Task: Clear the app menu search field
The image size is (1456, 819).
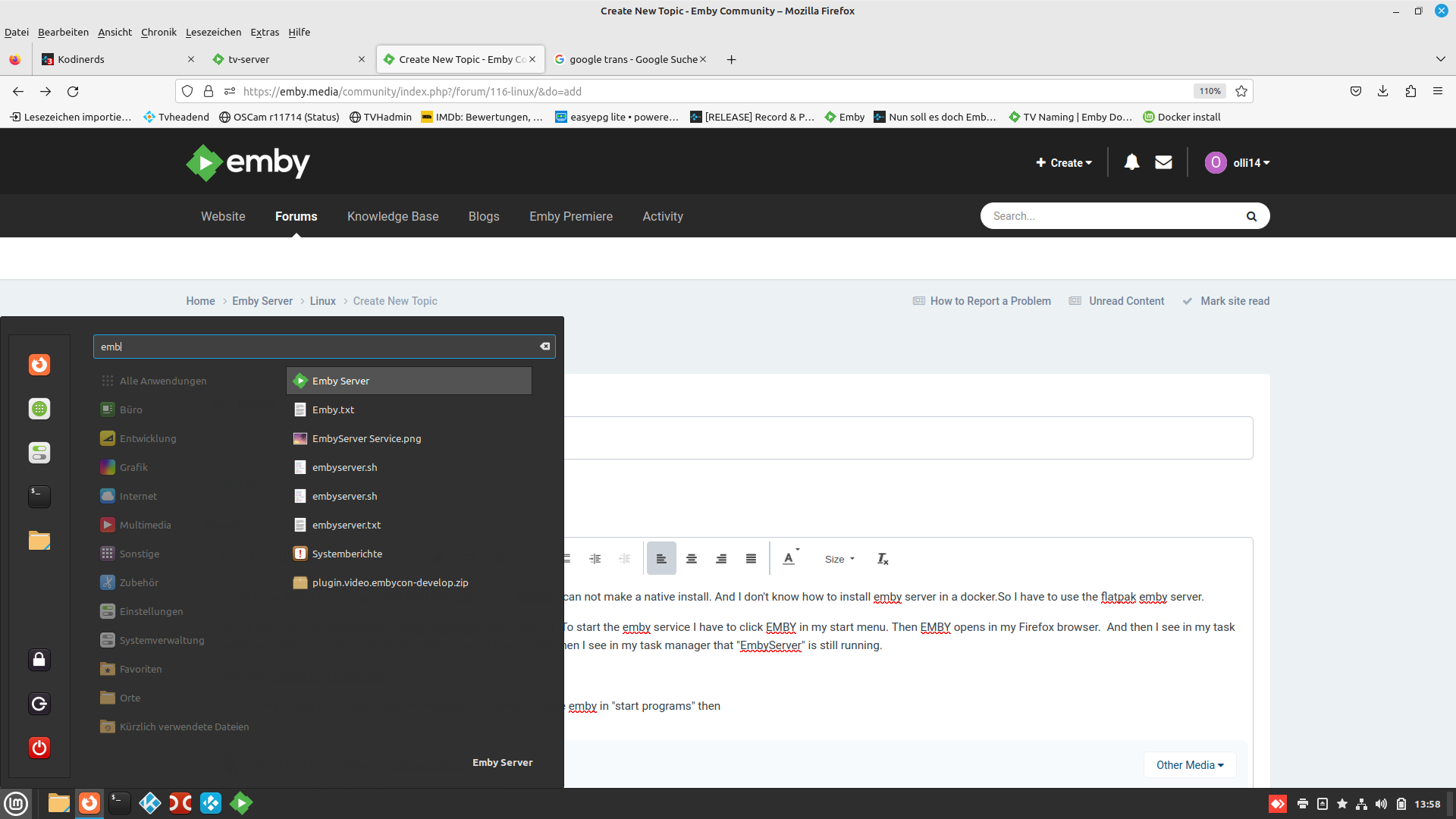Action: click(x=544, y=347)
